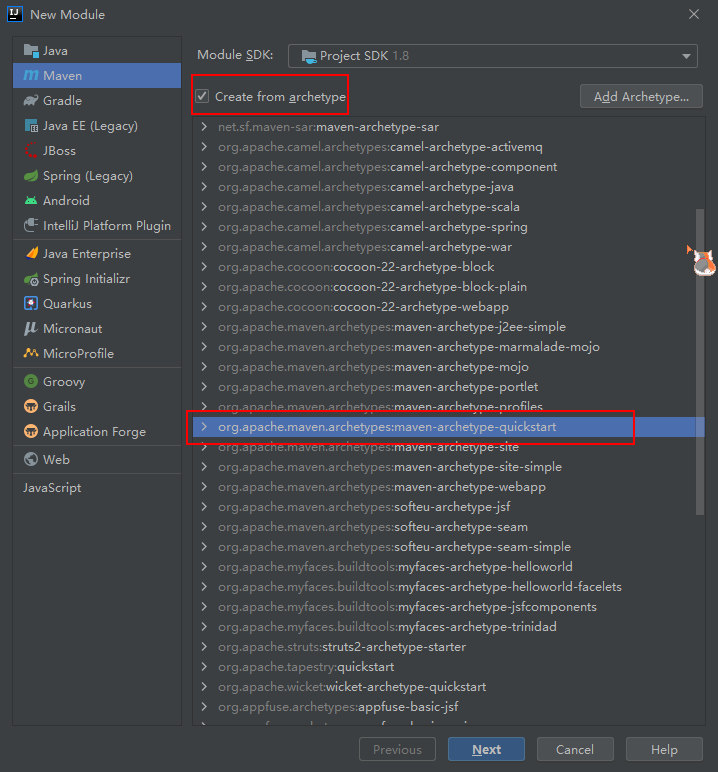Choose Spring Initializr in list
This screenshot has width=718, height=772.
pyautogui.click(x=97, y=279)
